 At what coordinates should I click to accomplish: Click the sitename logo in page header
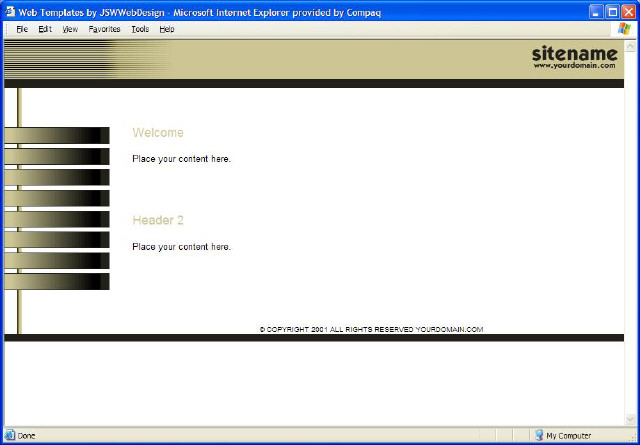(x=573, y=52)
